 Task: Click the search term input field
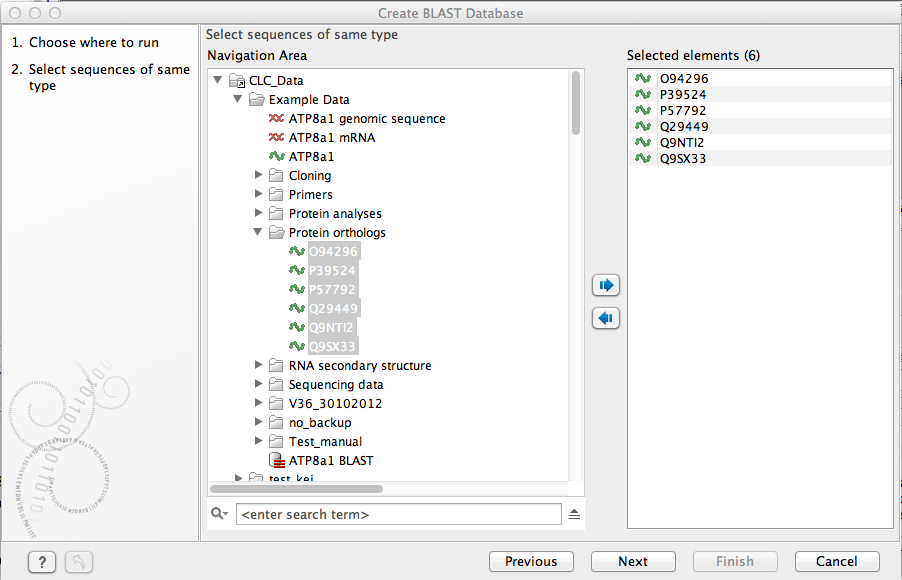pyautogui.click(x=398, y=514)
